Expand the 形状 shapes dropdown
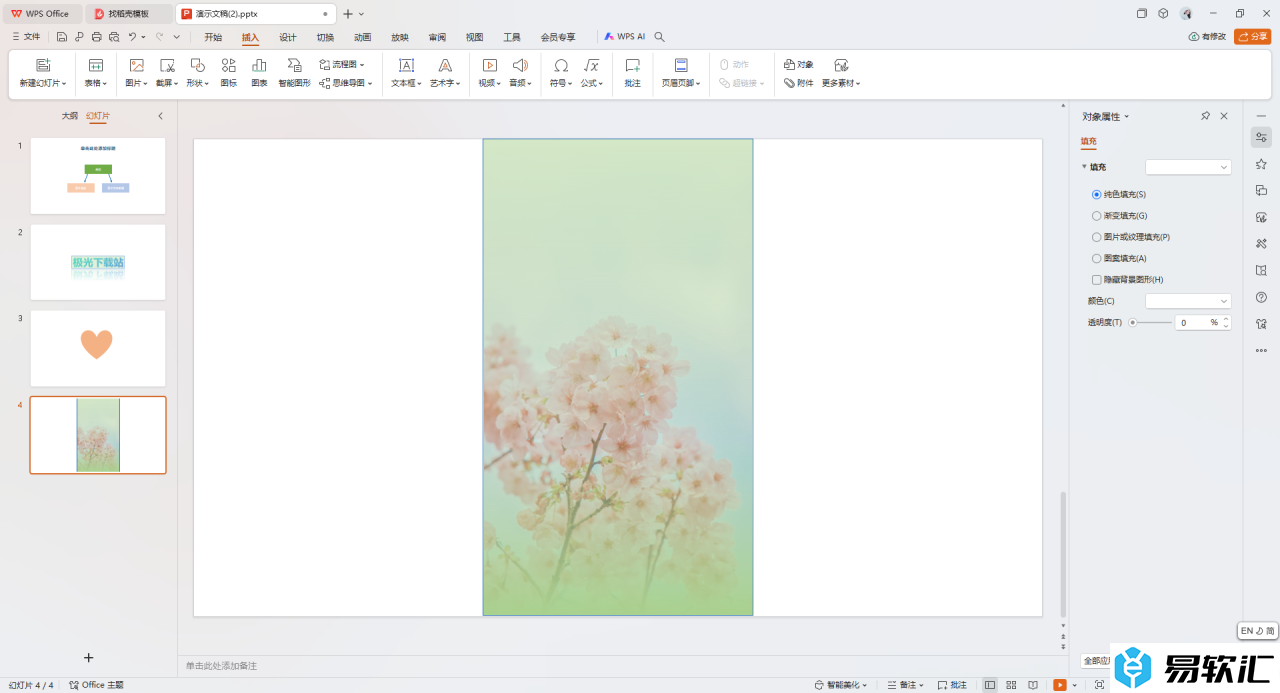1280x693 pixels. coord(198,83)
